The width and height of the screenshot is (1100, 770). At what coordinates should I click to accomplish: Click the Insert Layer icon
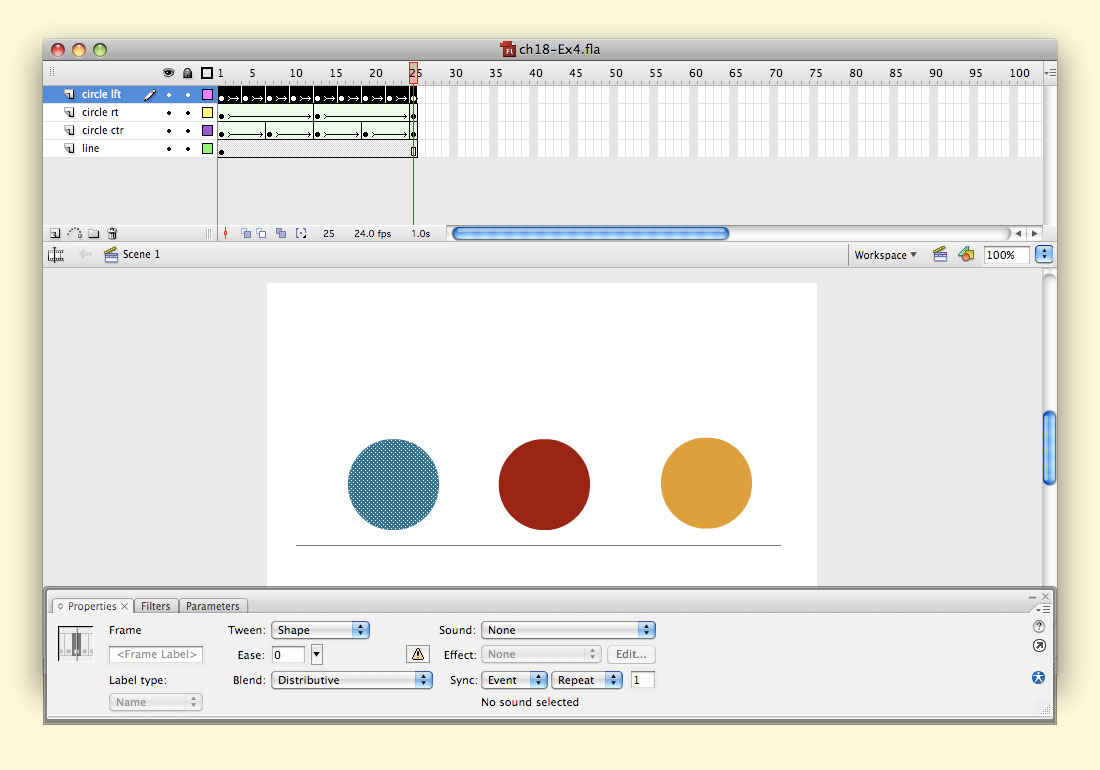(x=55, y=233)
